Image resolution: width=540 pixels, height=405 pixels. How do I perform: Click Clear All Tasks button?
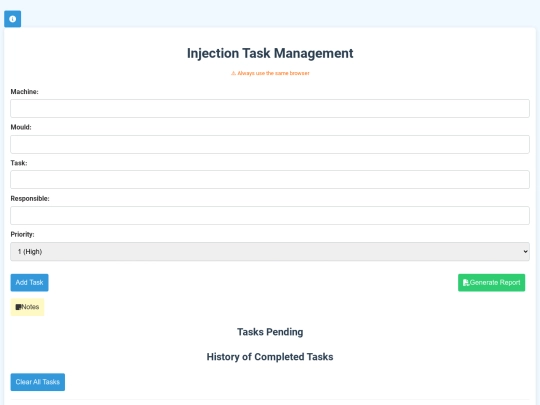point(38,382)
